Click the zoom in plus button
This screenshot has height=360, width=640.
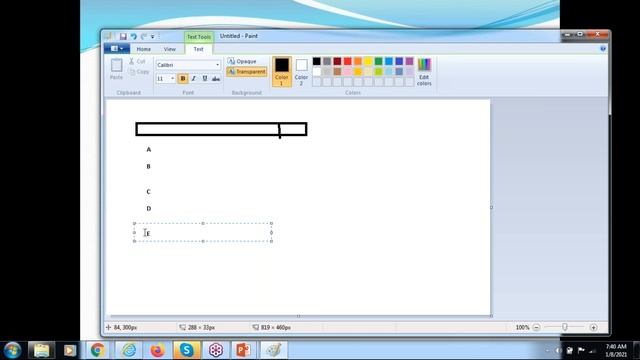pyautogui.click(x=593, y=327)
